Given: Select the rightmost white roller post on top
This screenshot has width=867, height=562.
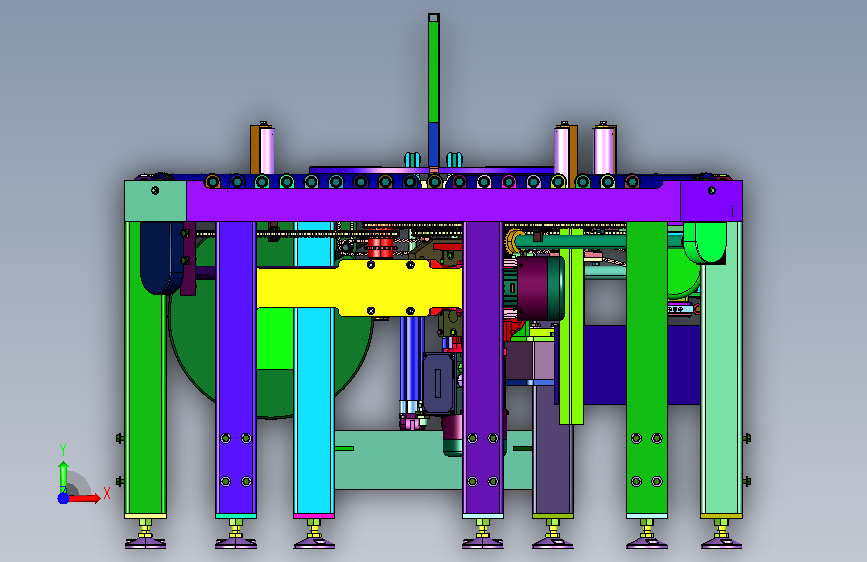Looking at the screenshot, I should pyautogui.click(x=603, y=149).
